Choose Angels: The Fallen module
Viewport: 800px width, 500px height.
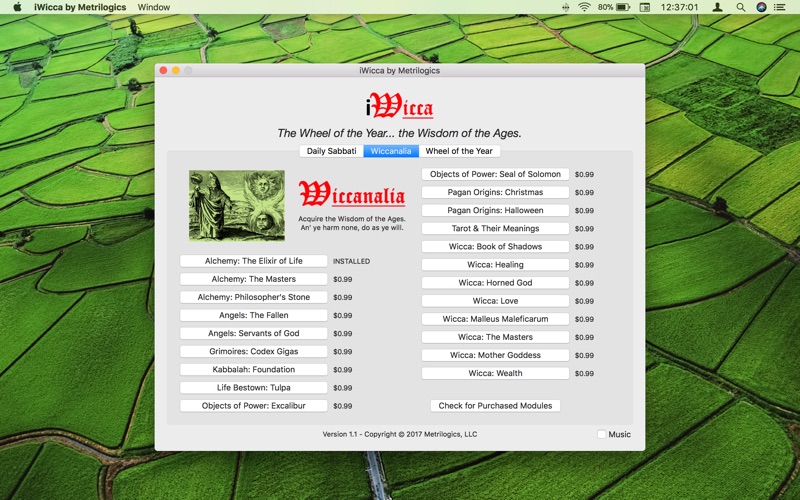click(254, 315)
